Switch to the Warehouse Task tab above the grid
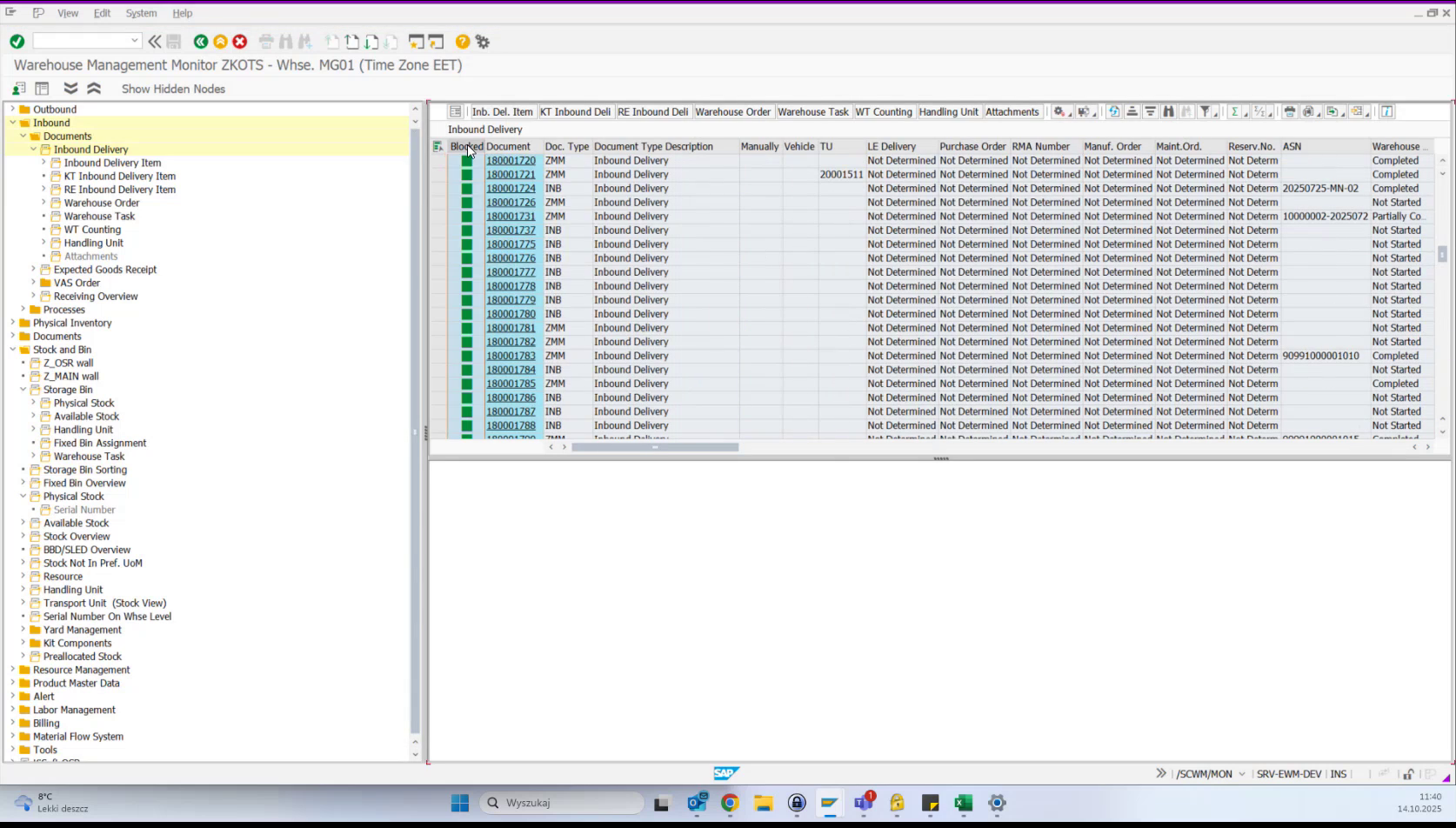Screen dimensions: 1456x828 click(812, 111)
